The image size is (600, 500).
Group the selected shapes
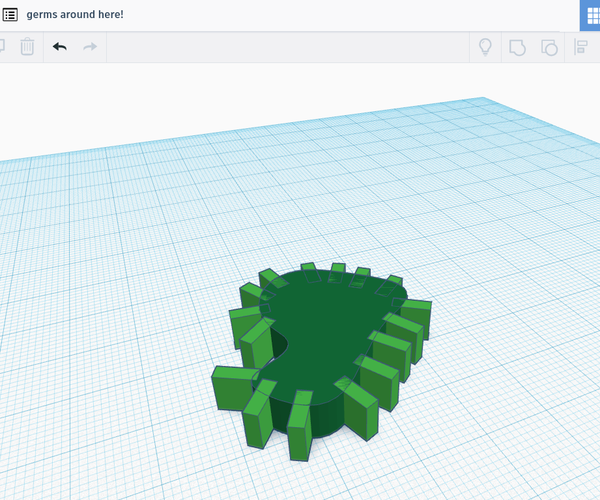[517, 47]
